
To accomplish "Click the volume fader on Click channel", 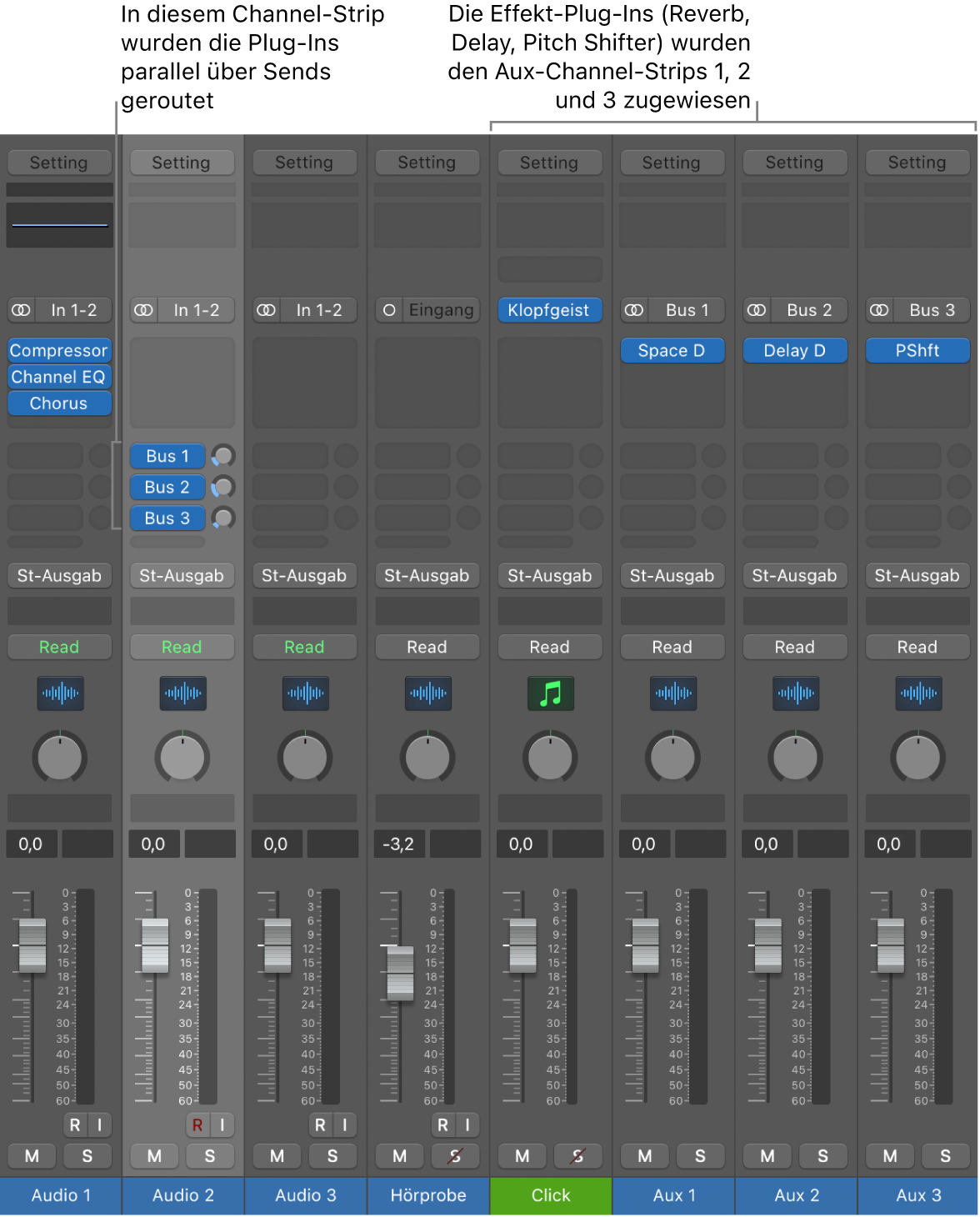I will click(x=522, y=946).
